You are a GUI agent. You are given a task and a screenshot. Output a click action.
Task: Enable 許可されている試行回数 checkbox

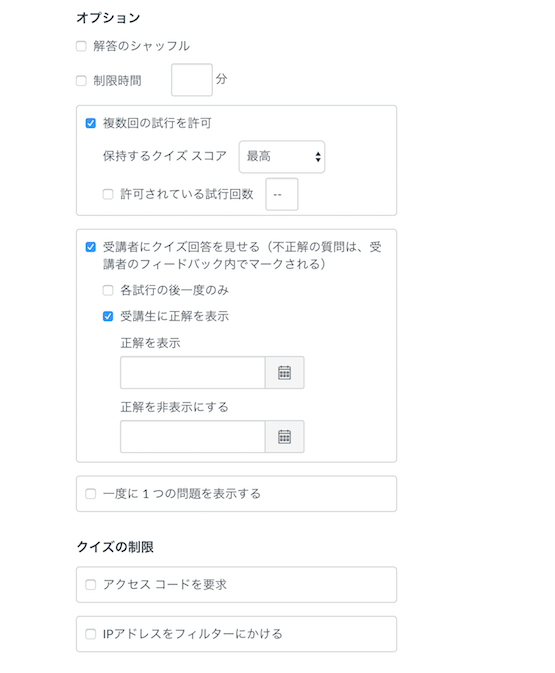(108, 194)
